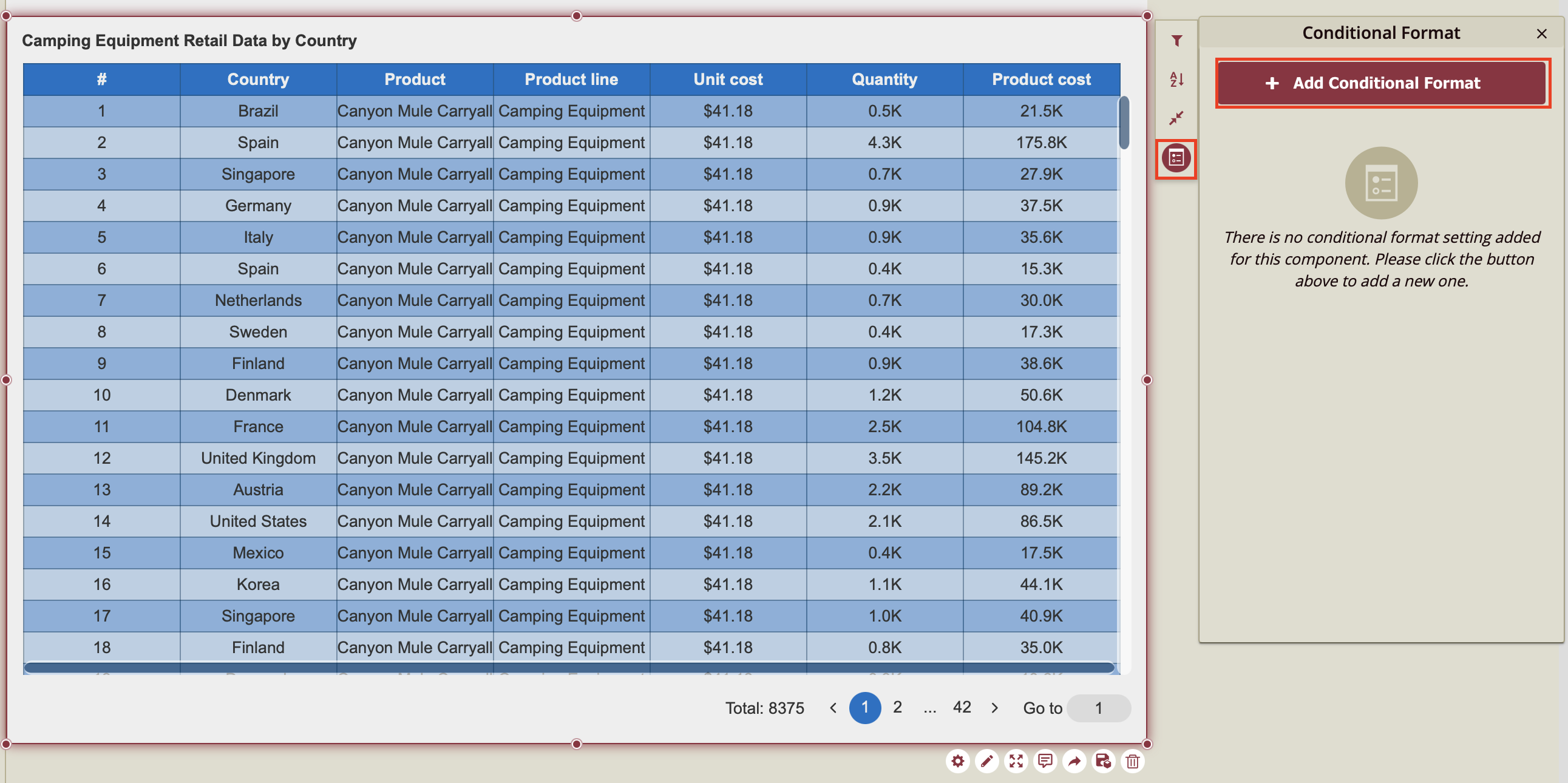The height and width of the screenshot is (783, 1568).
Task: Toggle the conditional format sidebar icon
Action: 1176,159
